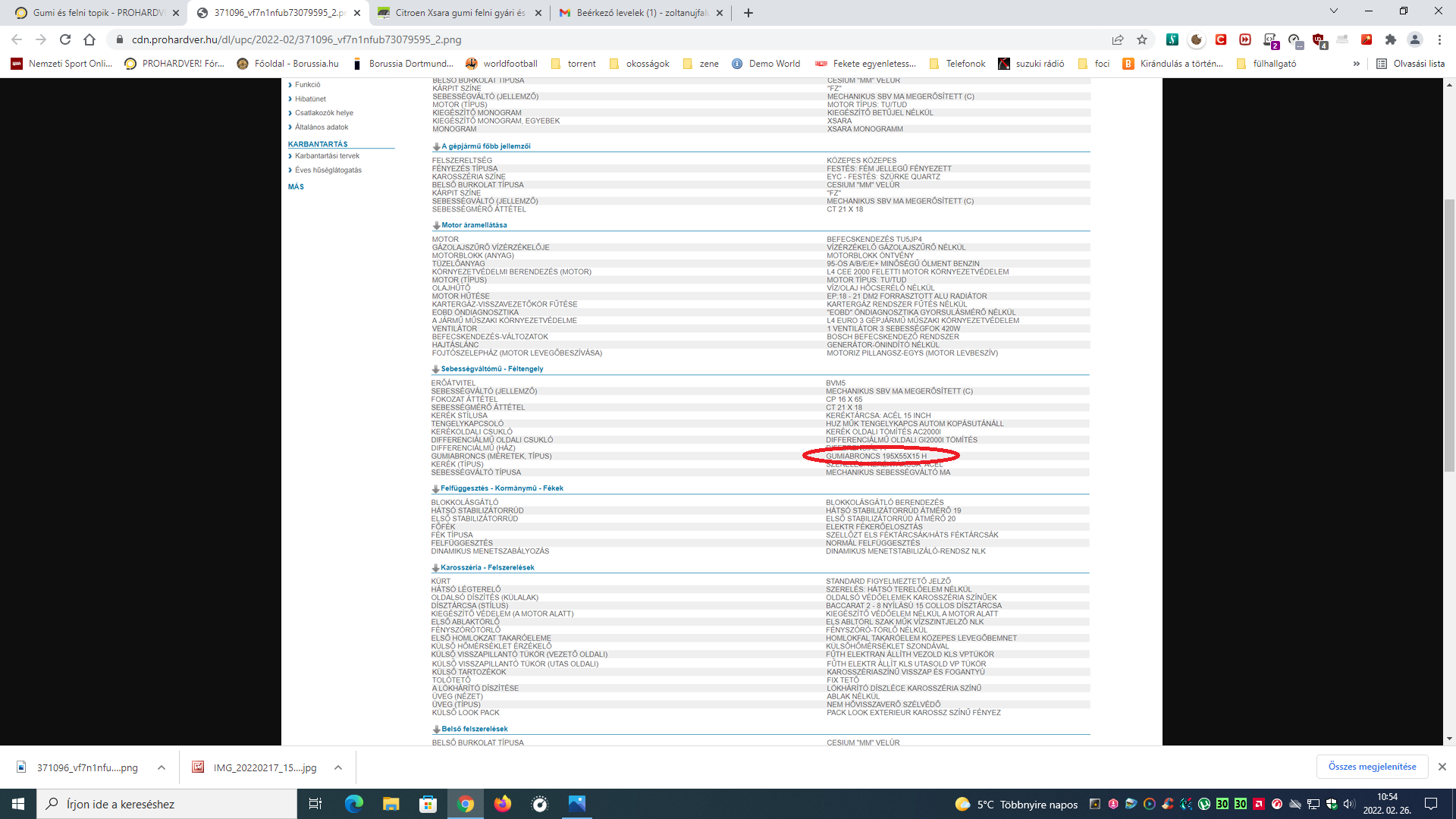Image resolution: width=1456 pixels, height=819 pixels.
Task: Open the torrent bookmarks folder
Action: 573,64
